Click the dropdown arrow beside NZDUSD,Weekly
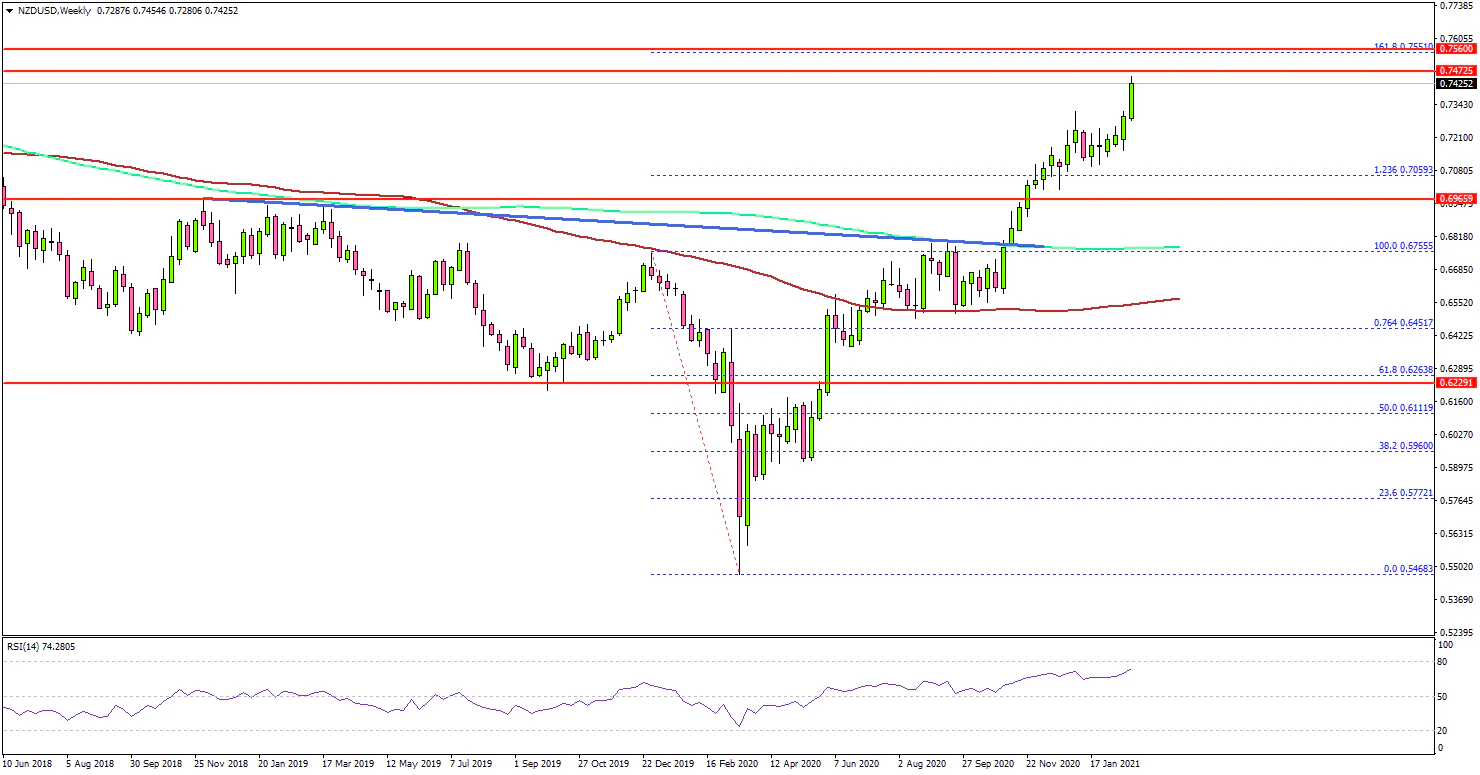 click(x=7, y=10)
